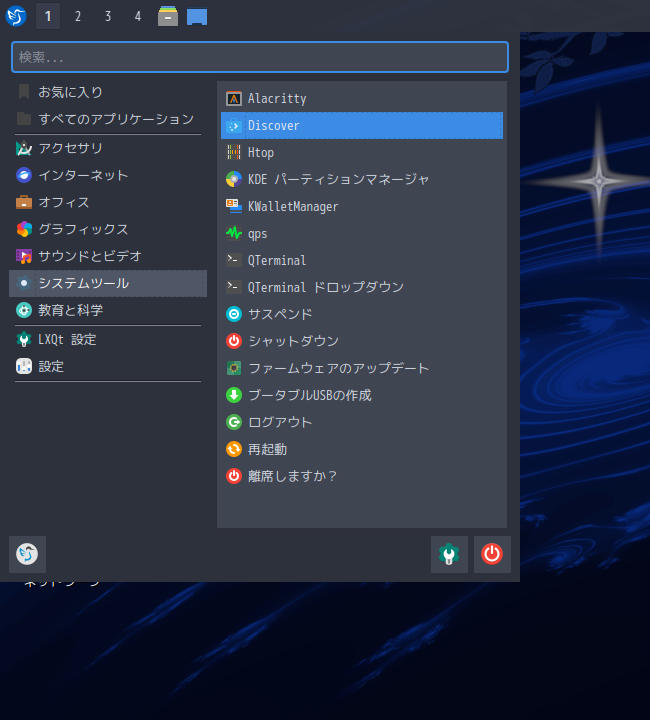
Task: Launch Discover by its highlighted name
Action: [x=274, y=125]
